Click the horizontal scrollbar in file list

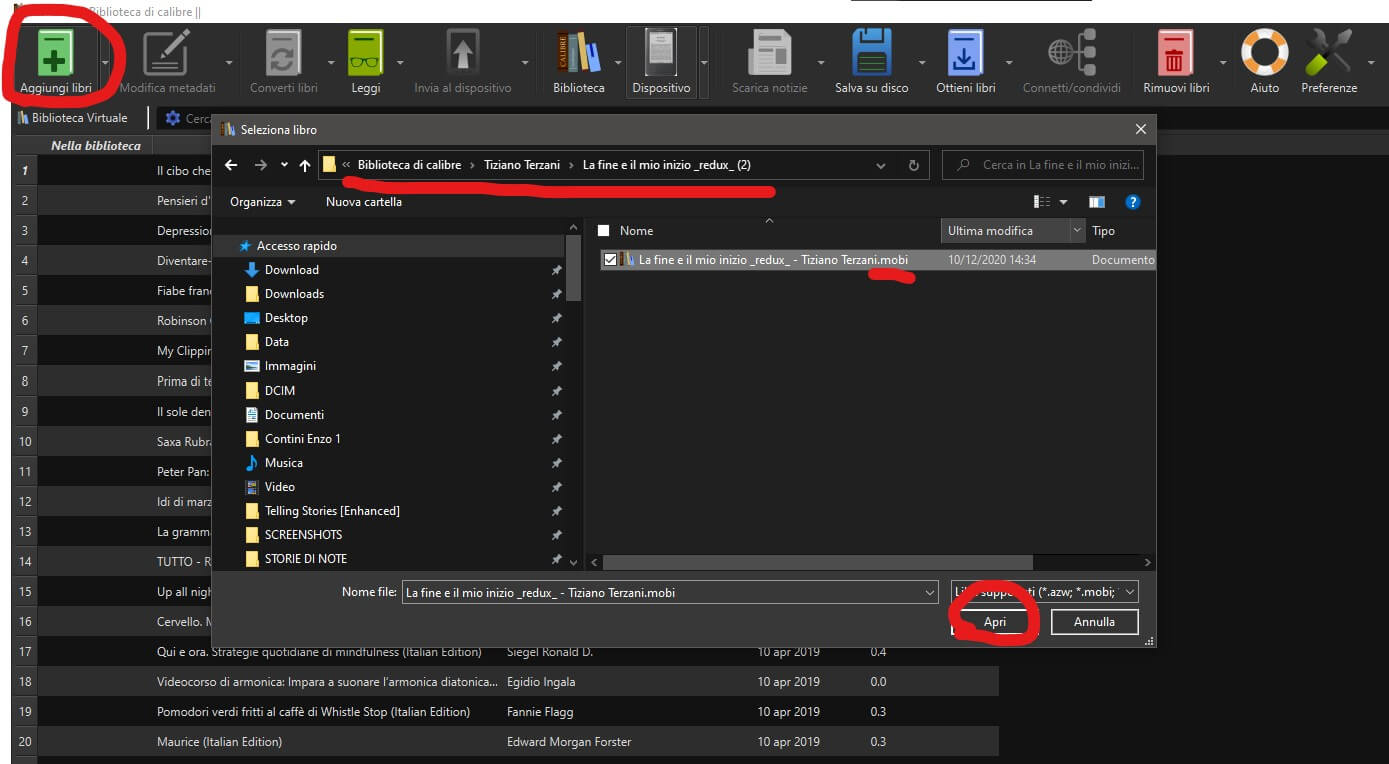[817, 563]
